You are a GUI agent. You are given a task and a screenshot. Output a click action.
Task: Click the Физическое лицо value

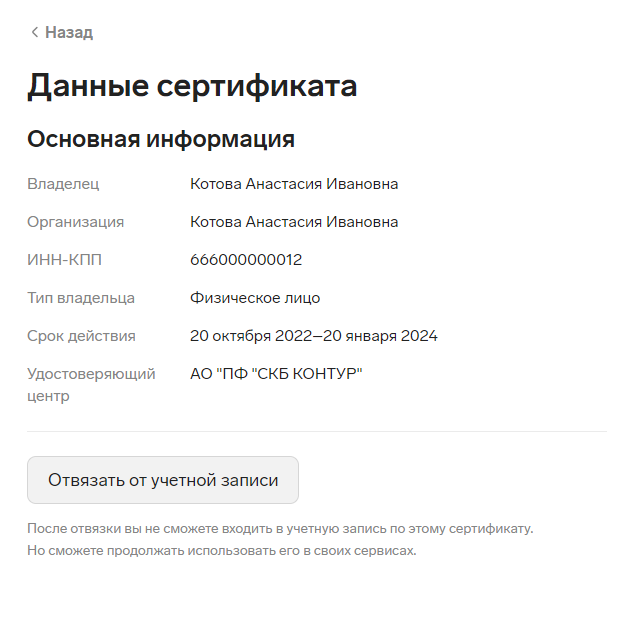[x=255, y=298]
